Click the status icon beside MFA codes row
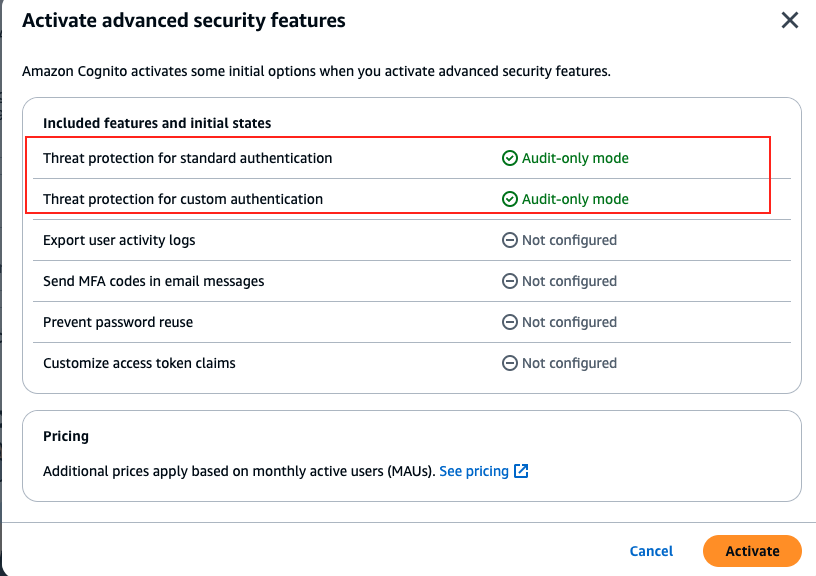The width and height of the screenshot is (816, 576). tap(510, 281)
